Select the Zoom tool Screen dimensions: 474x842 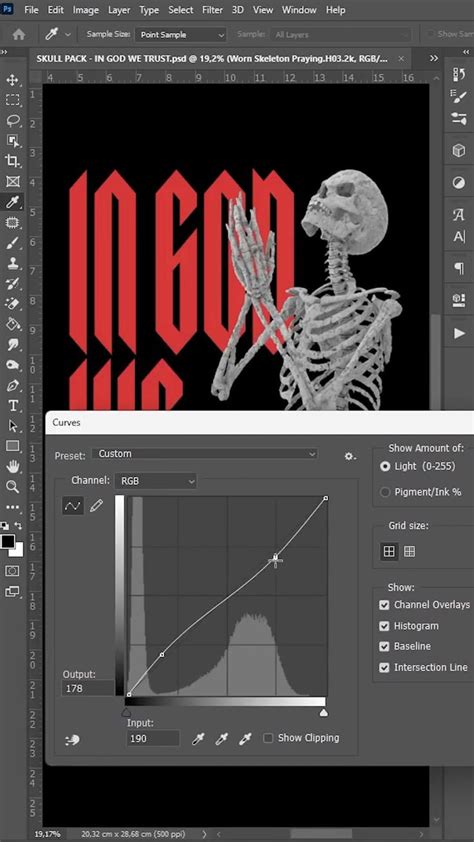[12, 487]
